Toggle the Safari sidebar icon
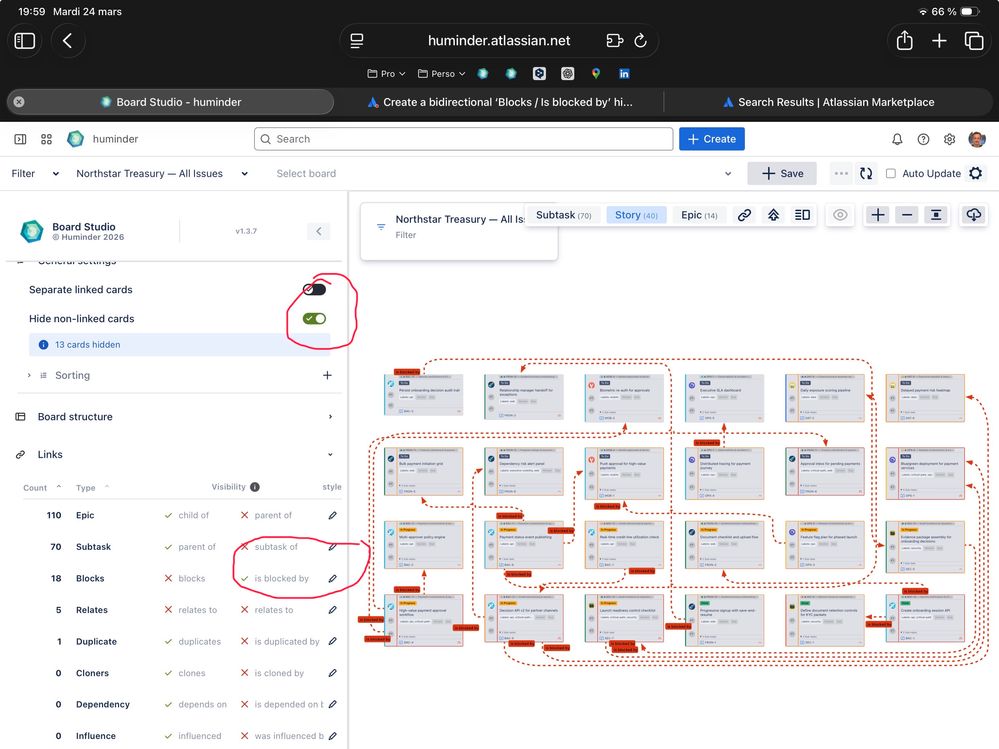This screenshot has width=999, height=749. (24, 41)
